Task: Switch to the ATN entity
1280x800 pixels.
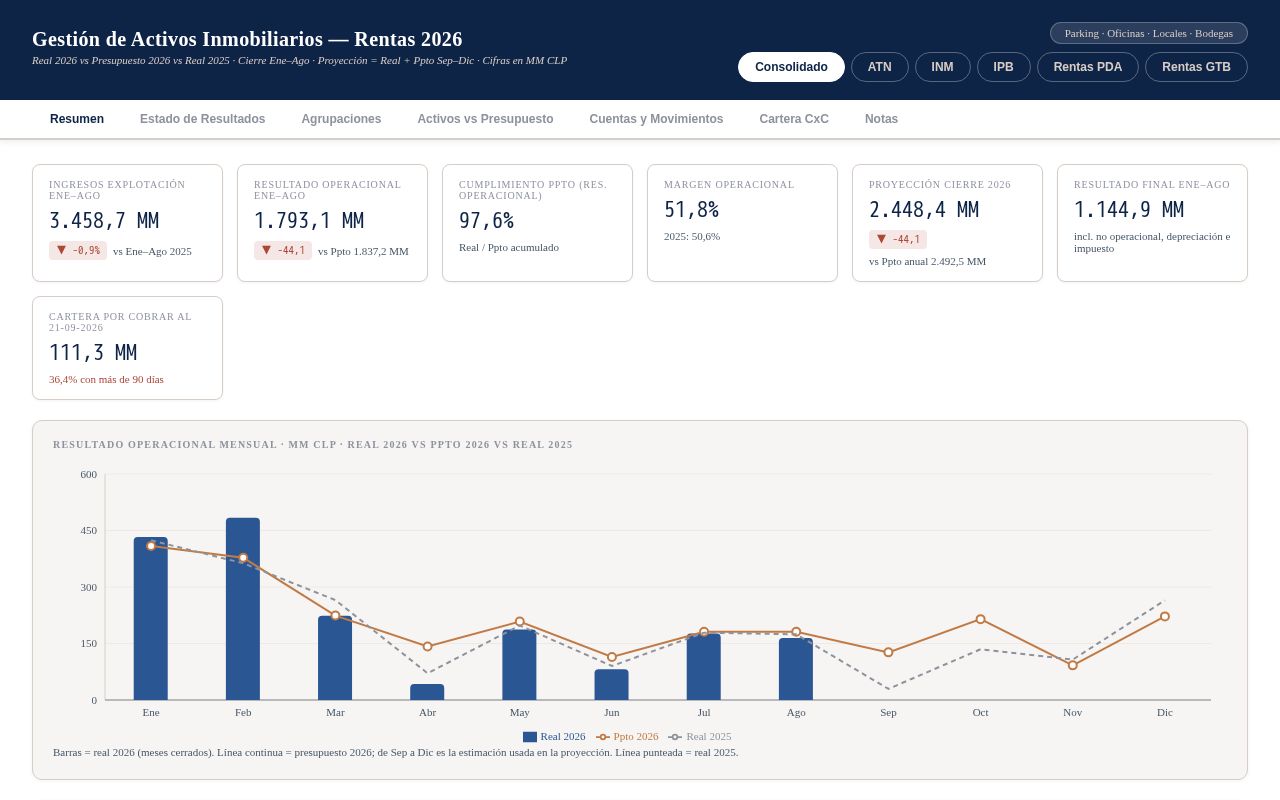Action: (x=880, y=67)
